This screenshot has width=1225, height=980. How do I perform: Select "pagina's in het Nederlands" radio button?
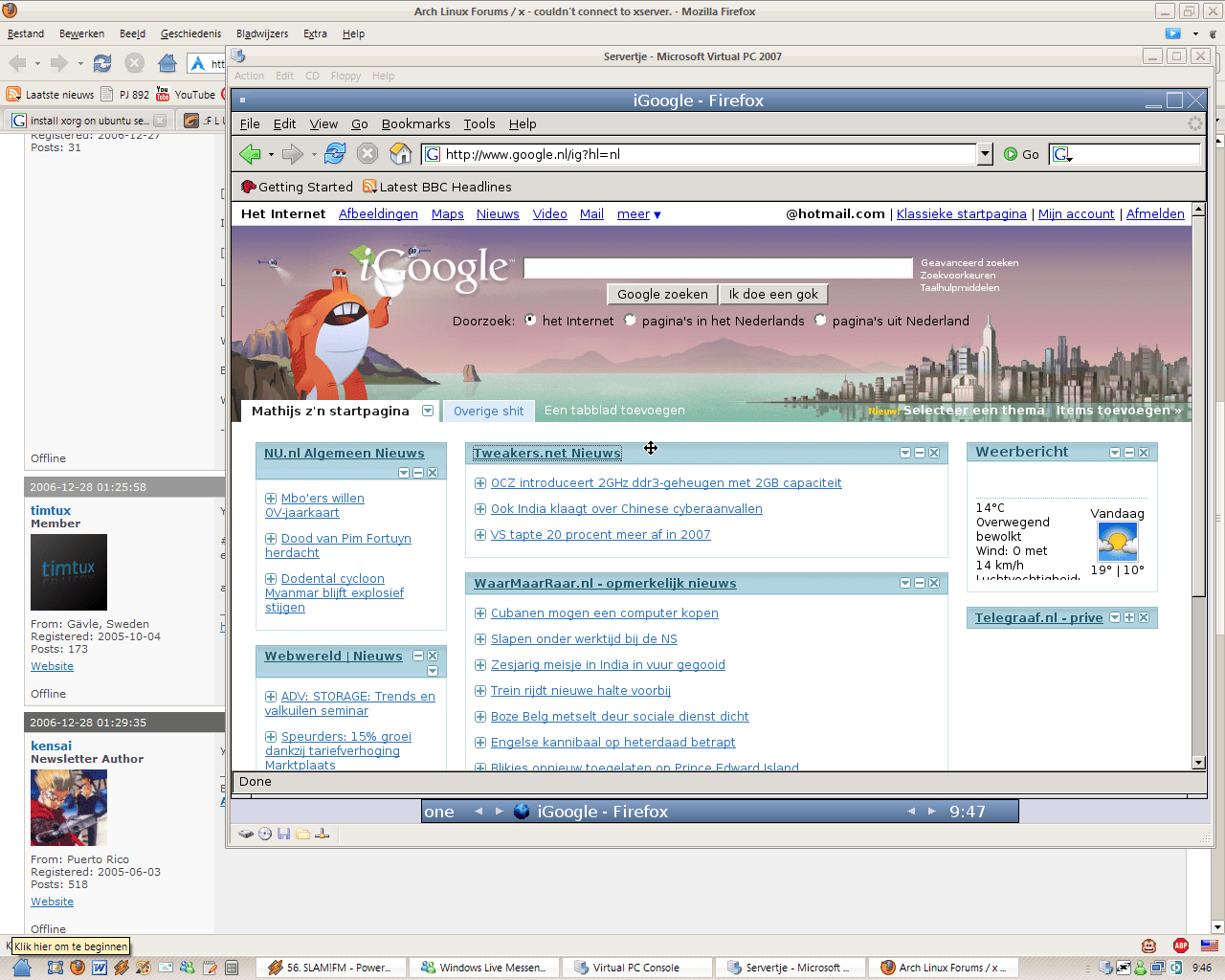[630, 321]
